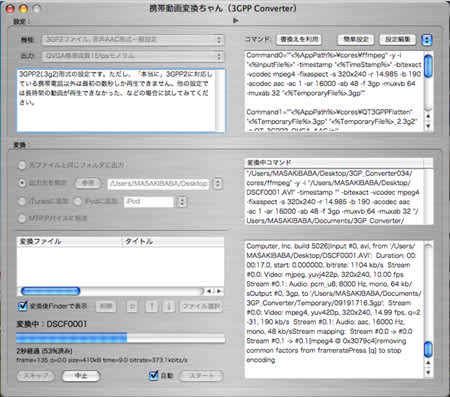Click inside the 3GPP2 description text box
This screenshot has width=450, height=397.
pos(121,101)
